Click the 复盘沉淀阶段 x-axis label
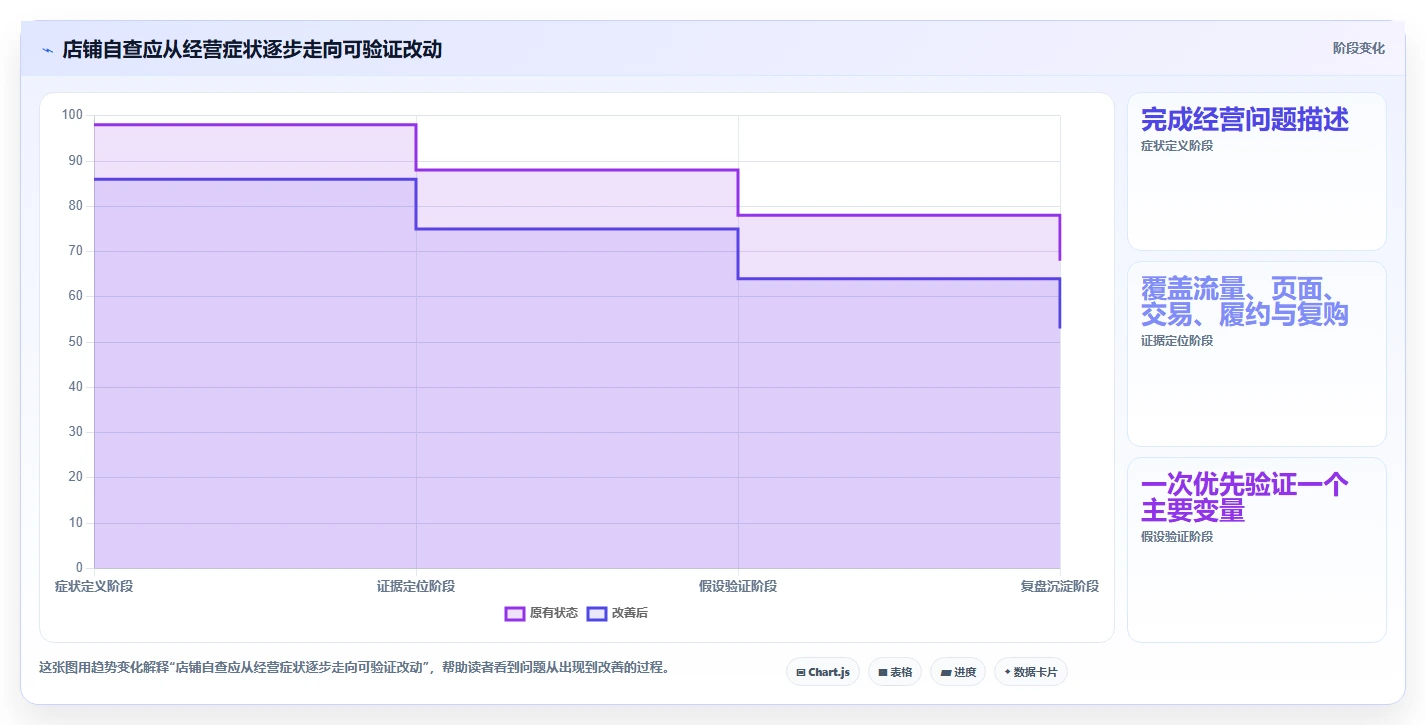The image size is (1426, 725). (x=1060, y=586)
